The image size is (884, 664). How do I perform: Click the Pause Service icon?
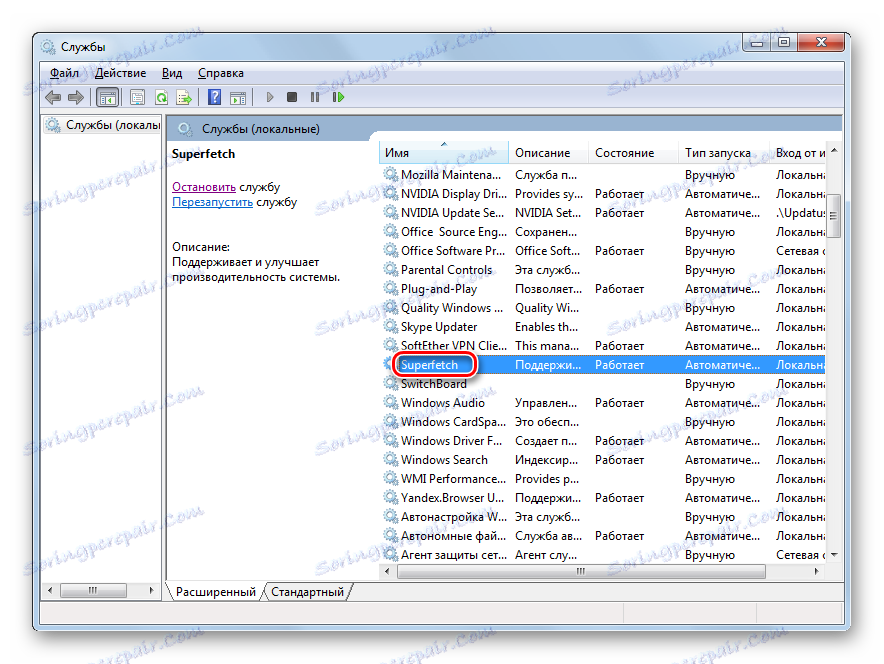[315, 97]
